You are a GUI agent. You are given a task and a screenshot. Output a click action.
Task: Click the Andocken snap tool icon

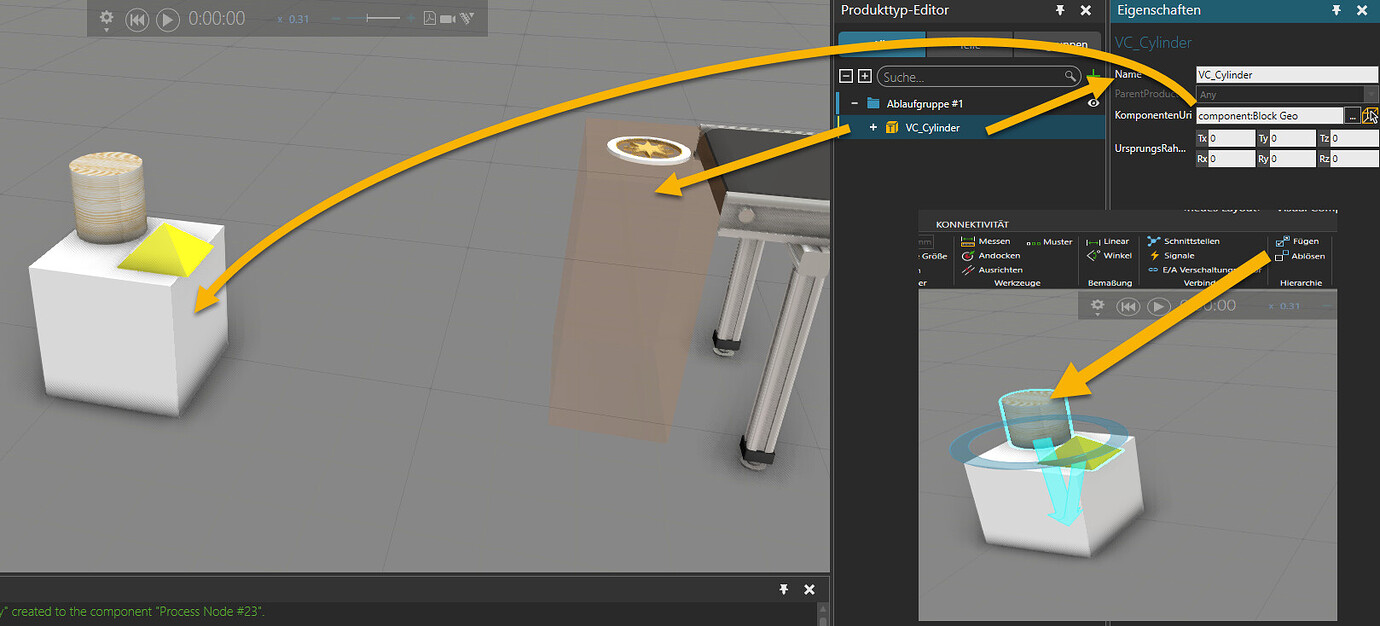click(x=968, y=255)
